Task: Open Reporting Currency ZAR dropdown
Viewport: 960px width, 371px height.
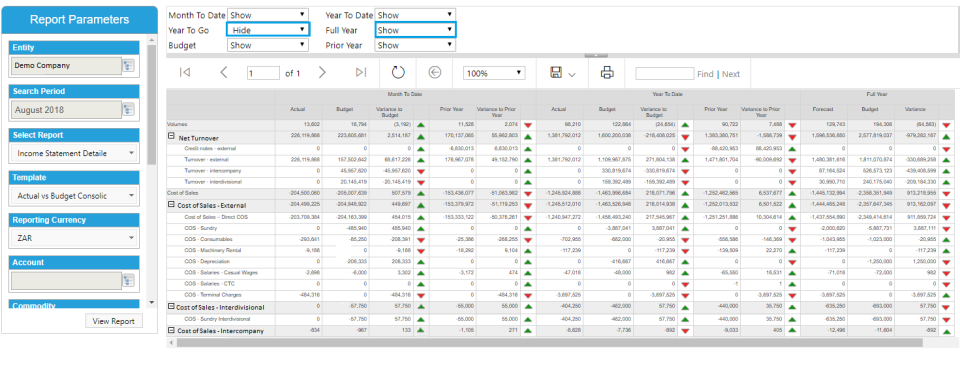Action: click(75, 238)
